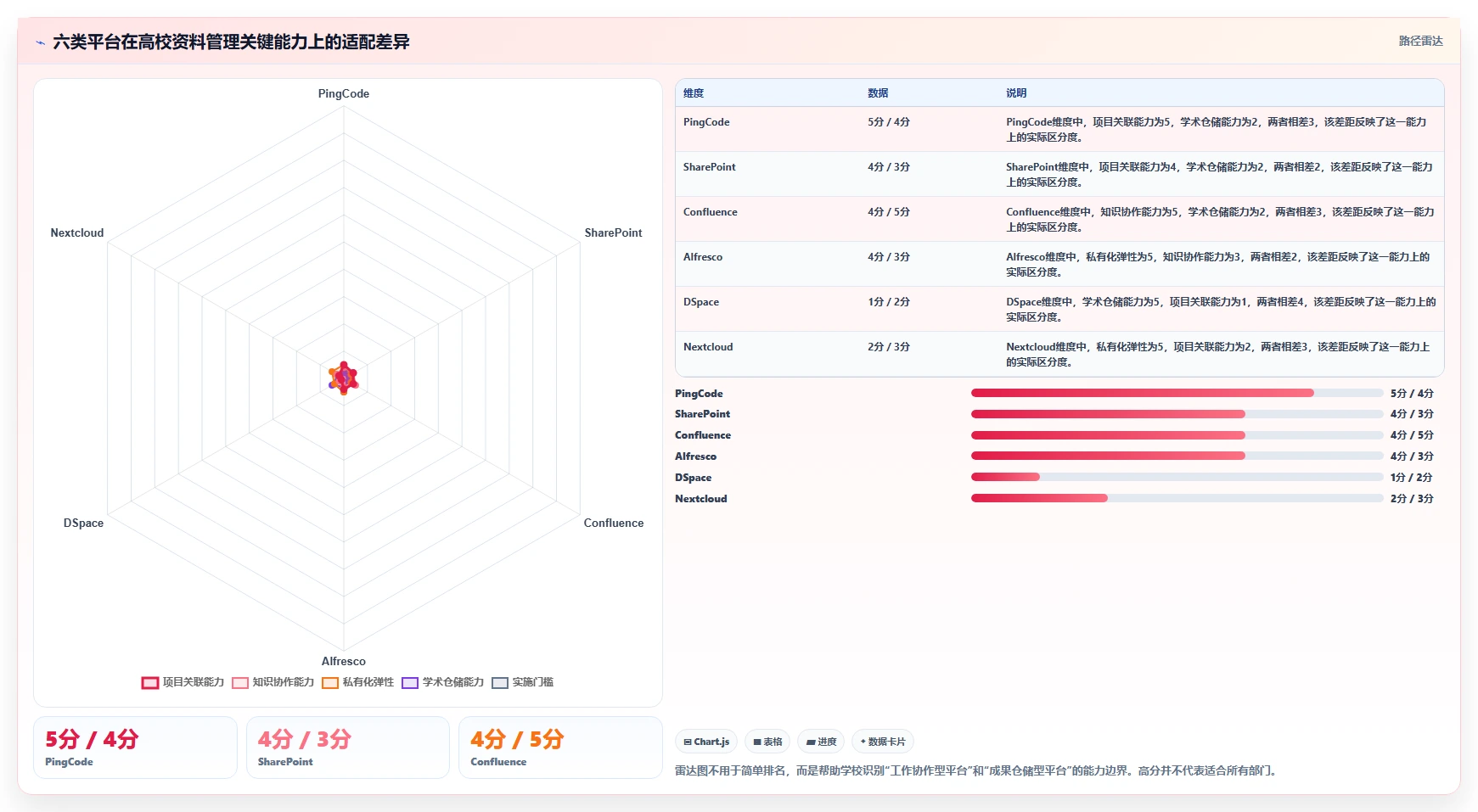The image size is (1478, 812).
Task: Click the PingCode axis label on the radar
Action: pos(344,94)
